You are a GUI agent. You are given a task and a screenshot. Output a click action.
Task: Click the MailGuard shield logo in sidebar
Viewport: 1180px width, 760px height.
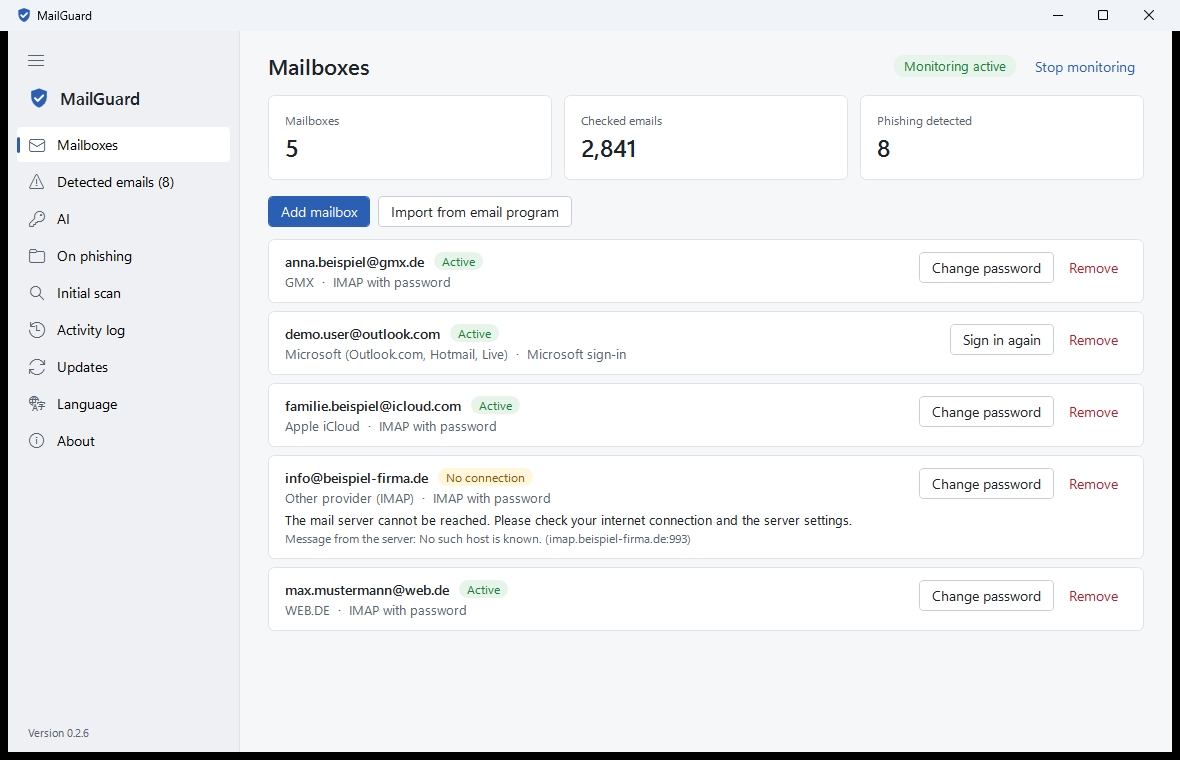[39, 99]
